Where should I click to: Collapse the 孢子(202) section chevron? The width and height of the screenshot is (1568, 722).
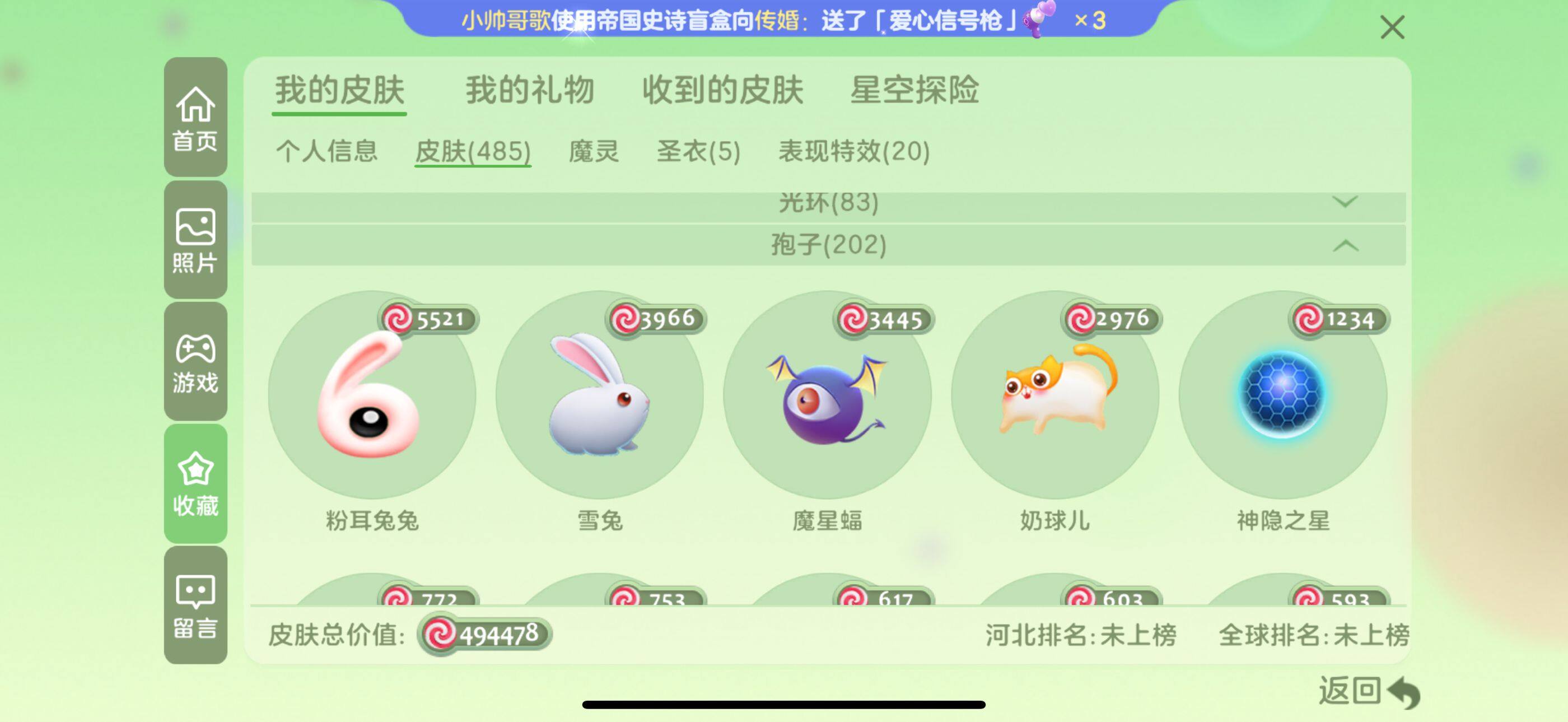(x=1345, y=246)
